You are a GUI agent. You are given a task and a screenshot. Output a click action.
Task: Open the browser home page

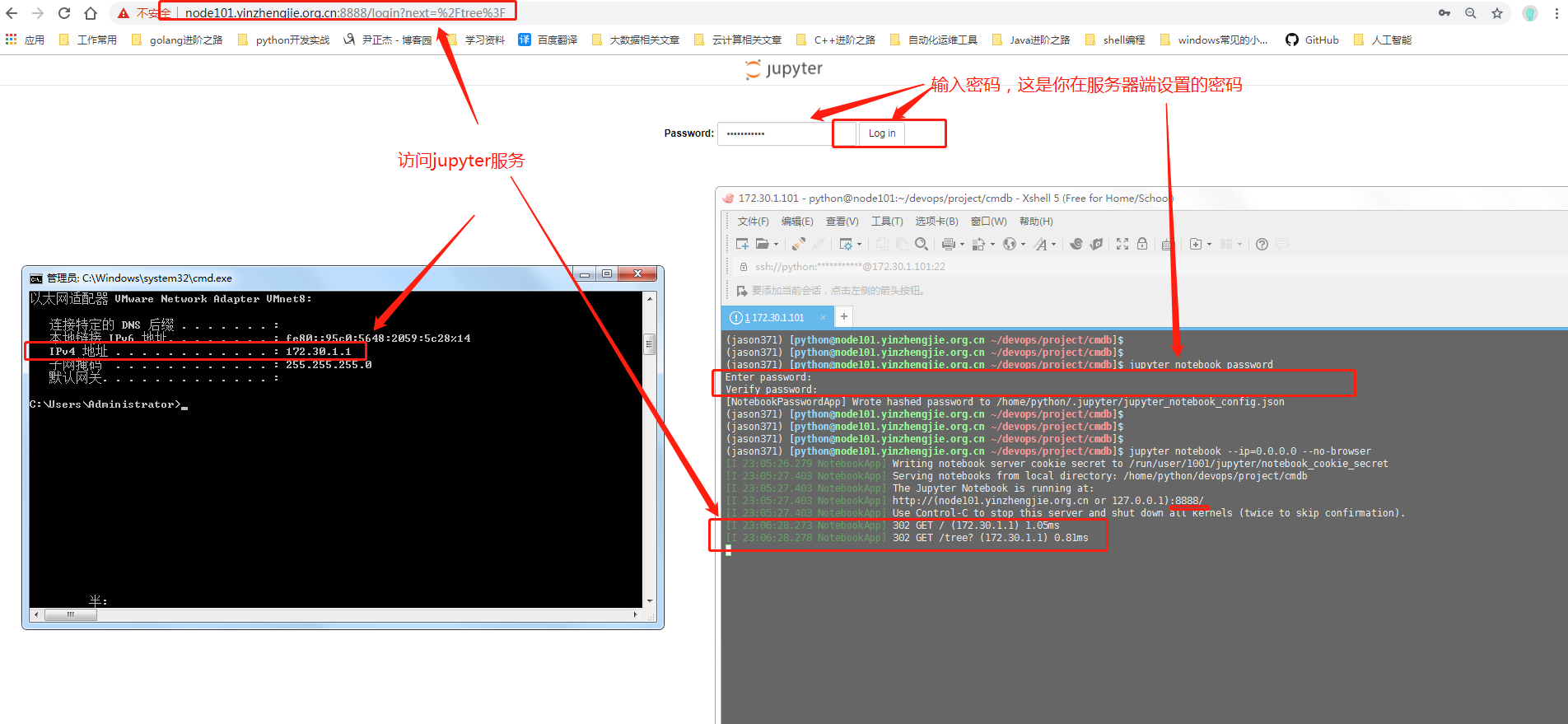click(x=91, y=13)
